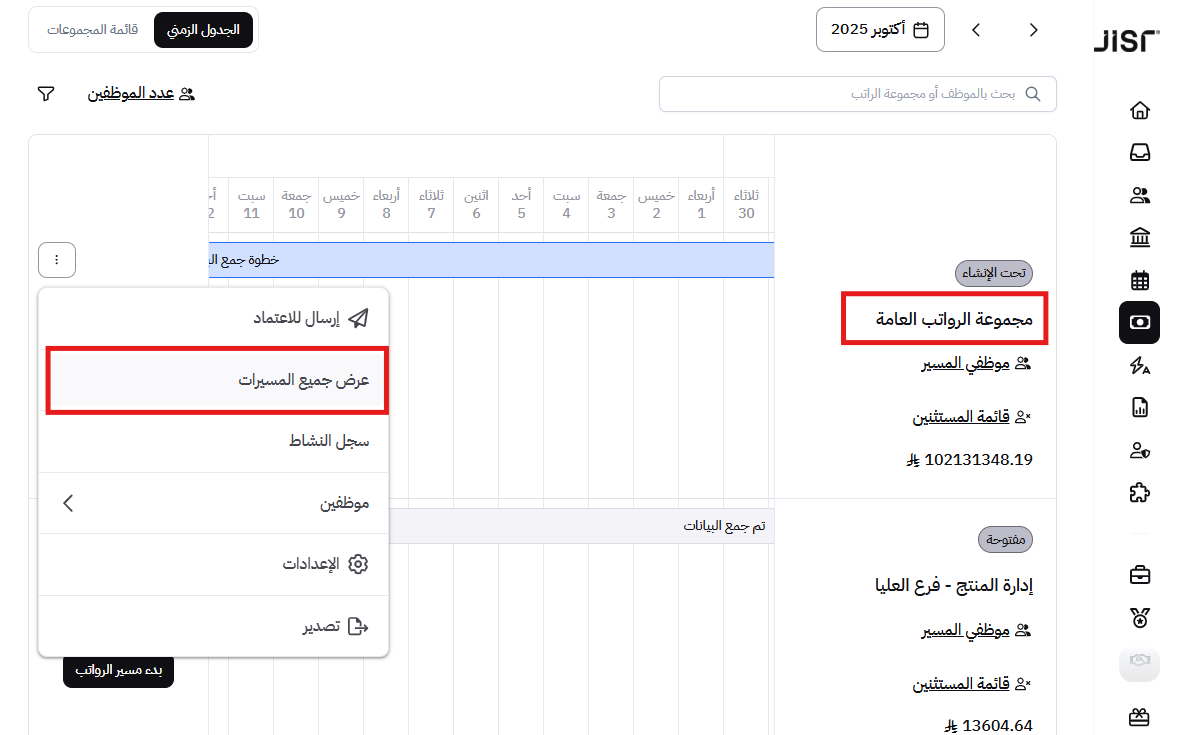Open the reports chart icon in sidebar
The width and height of the screenshot is (1178, 735).
pyautogui.click(x=1139, y=407)
